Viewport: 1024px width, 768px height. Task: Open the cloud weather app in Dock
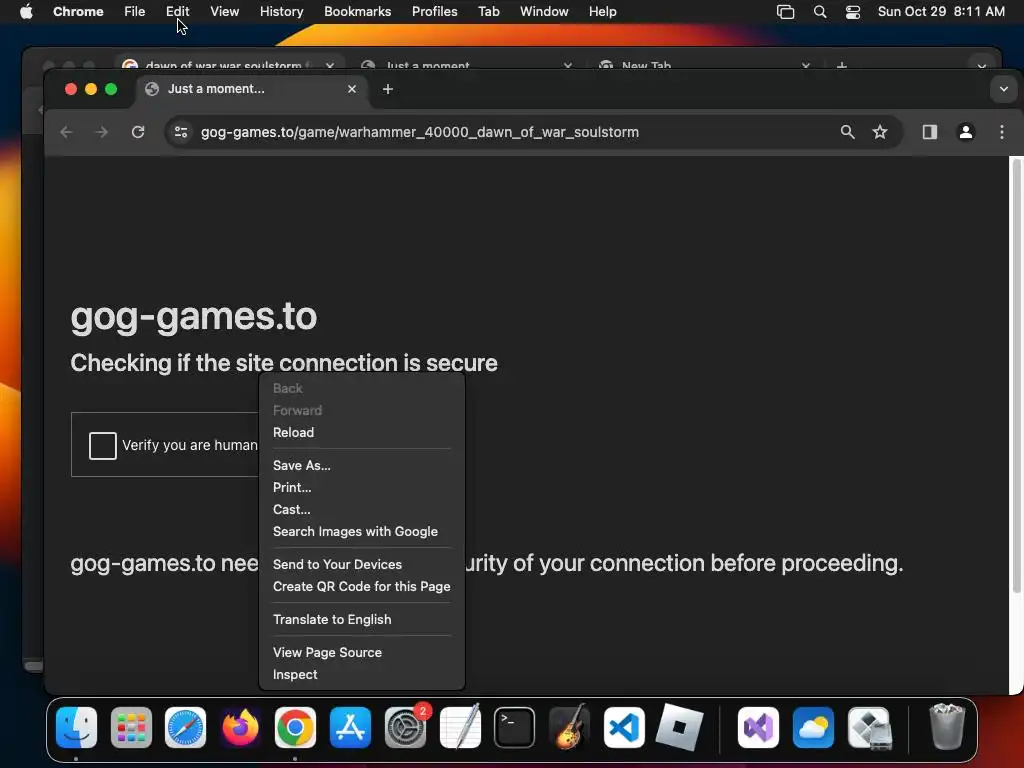tap(813, 727)
